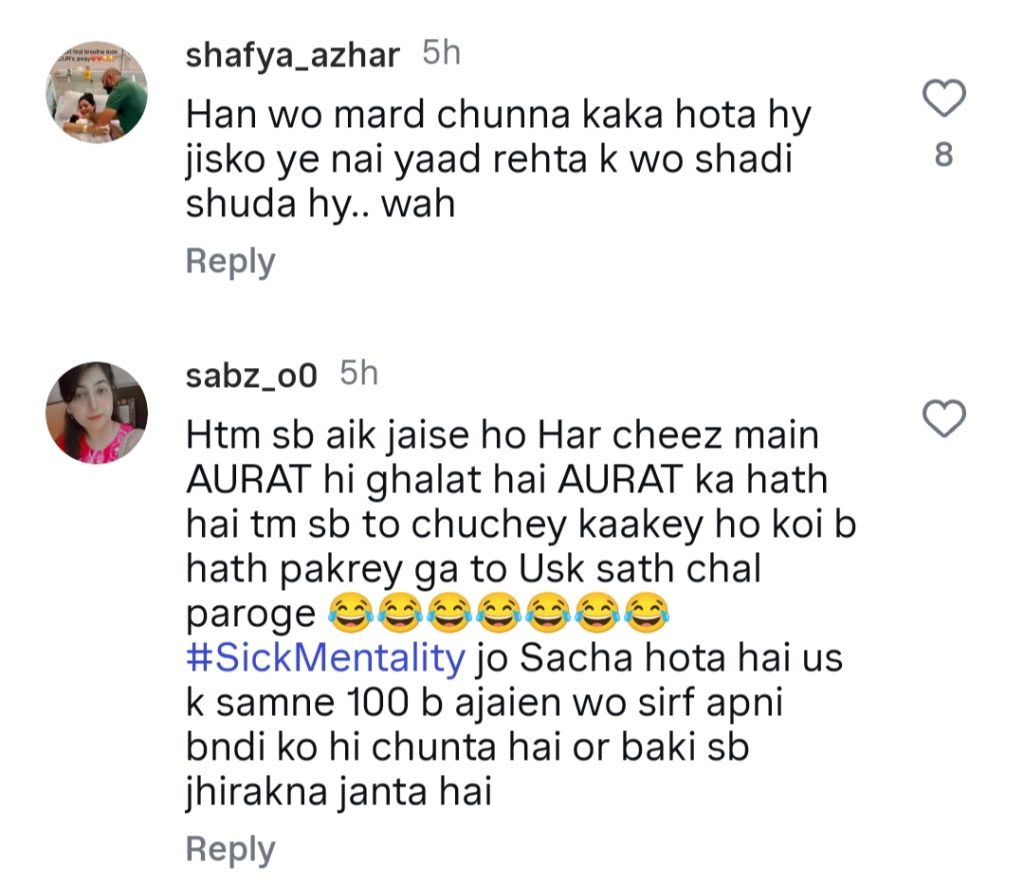View the 8 likes count
The image size is (1024, 884).
coord(942,157)
